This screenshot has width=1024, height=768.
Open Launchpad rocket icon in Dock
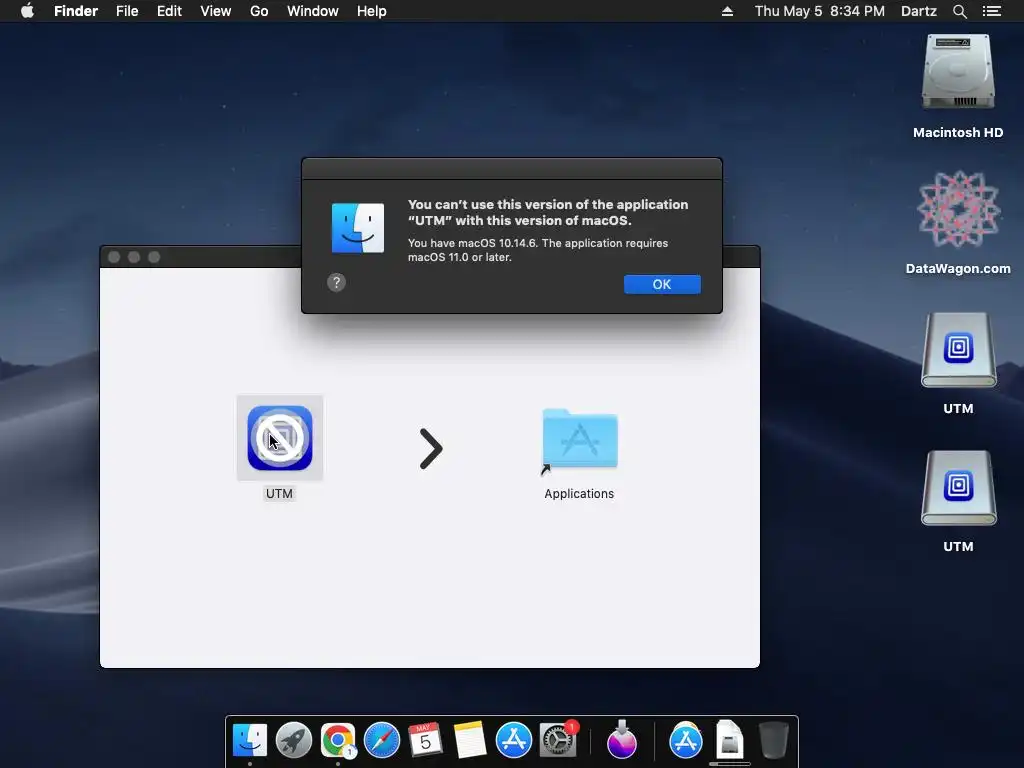(294, 740)
